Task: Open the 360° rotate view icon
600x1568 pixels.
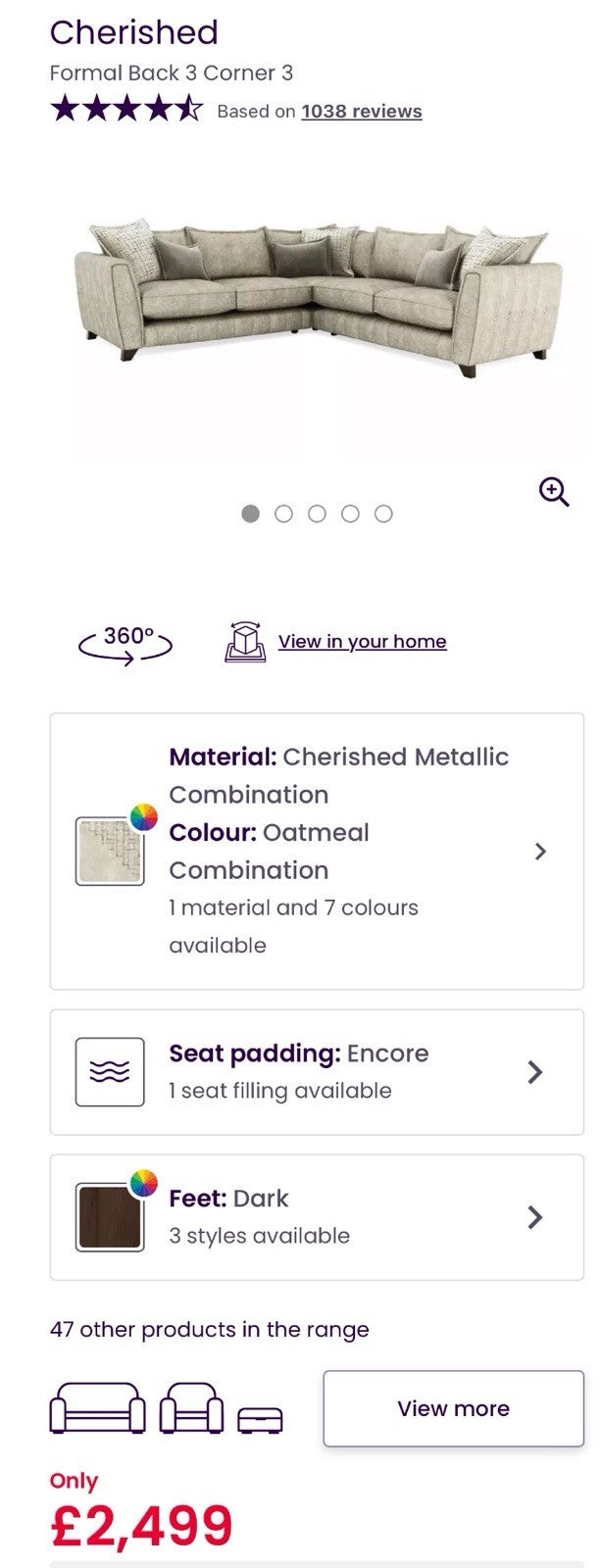Action: pyautogui.click(x=126, y=643)
